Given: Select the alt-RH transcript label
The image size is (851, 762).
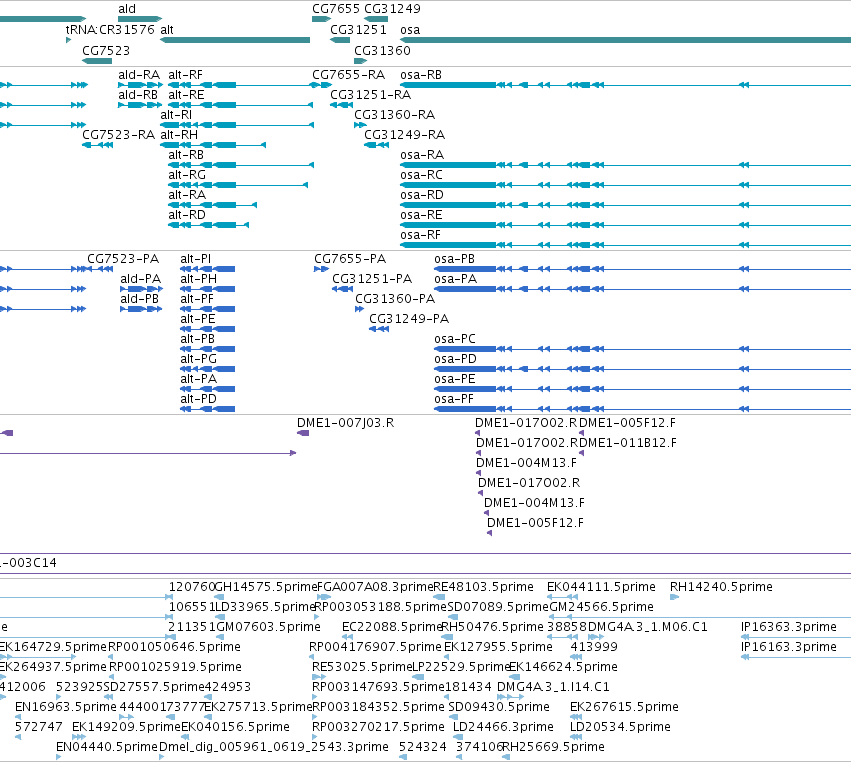Looking at the screenshot, I should pyautogui.click(x=179, y=135).
